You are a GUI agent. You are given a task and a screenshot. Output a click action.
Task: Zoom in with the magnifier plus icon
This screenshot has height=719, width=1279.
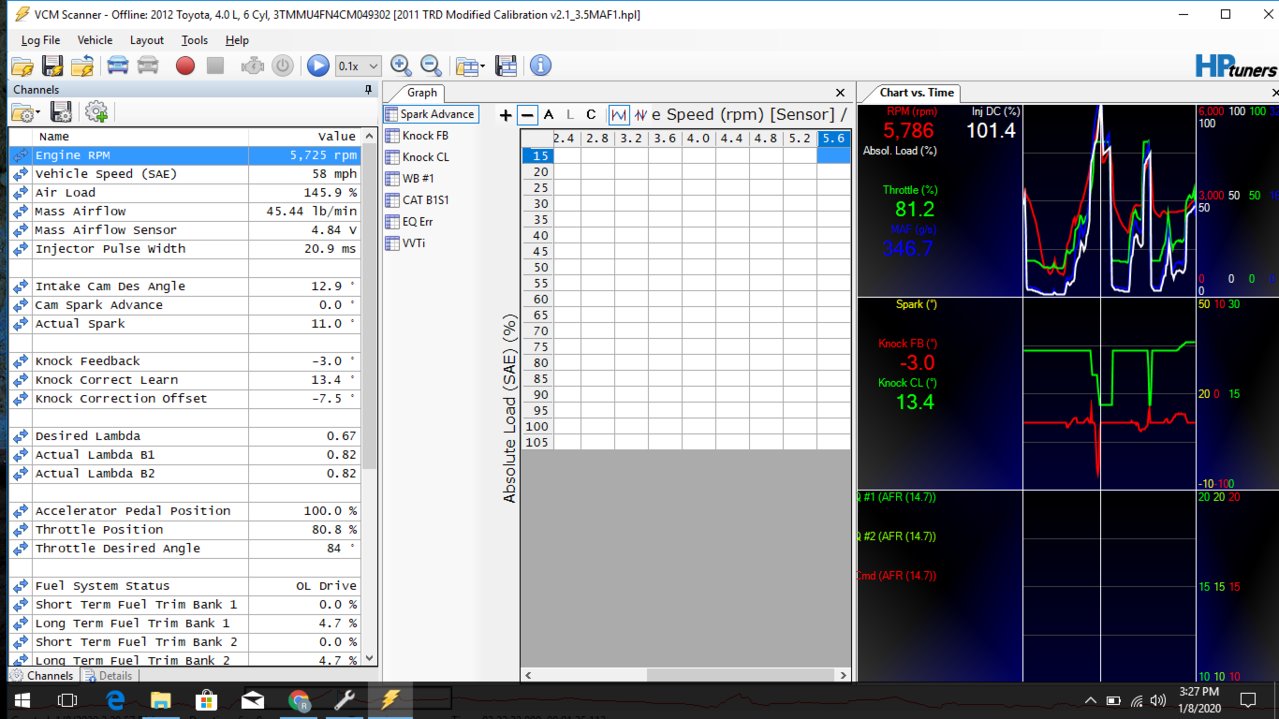pos(401,66)
